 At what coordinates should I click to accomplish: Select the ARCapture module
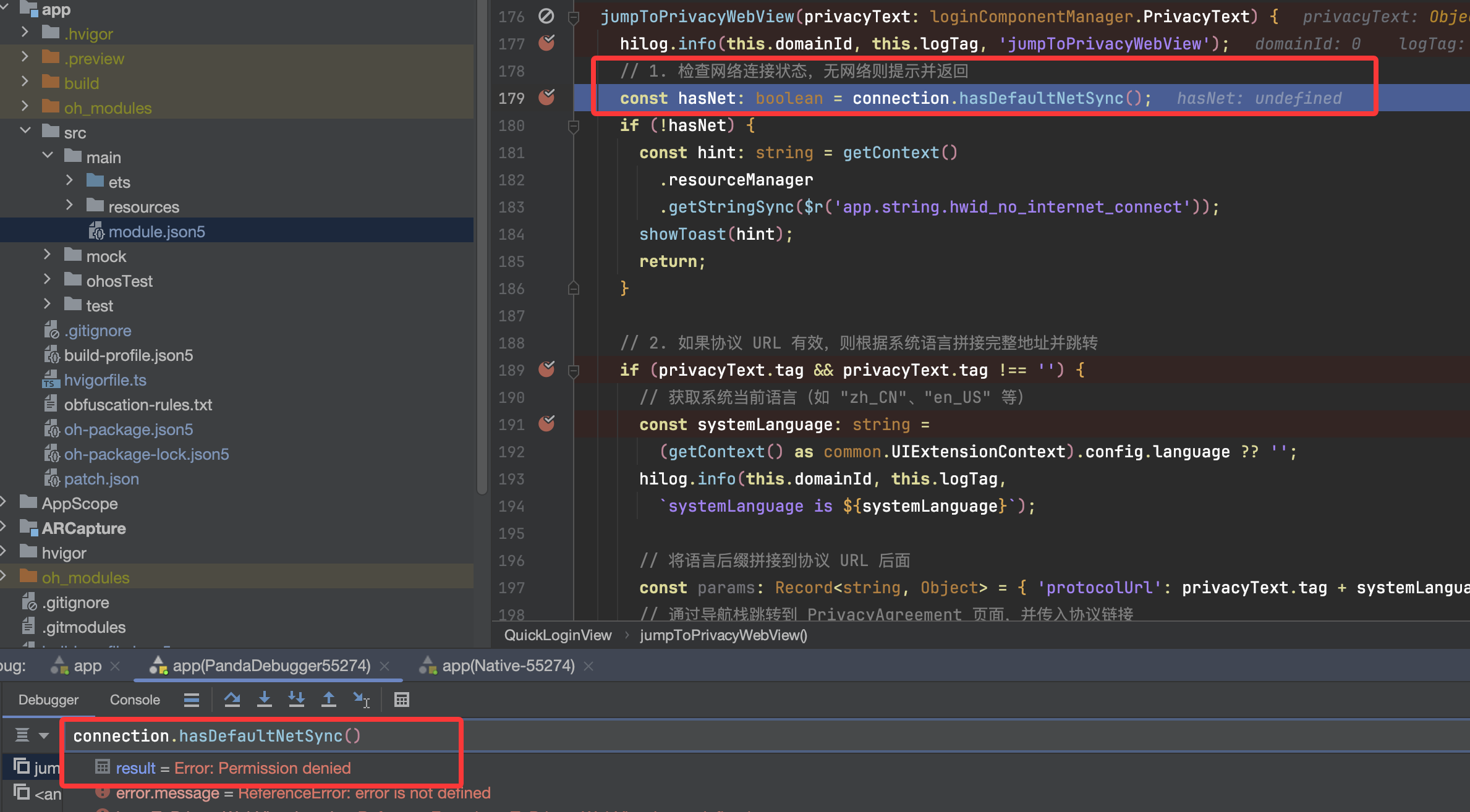[83, 528]
